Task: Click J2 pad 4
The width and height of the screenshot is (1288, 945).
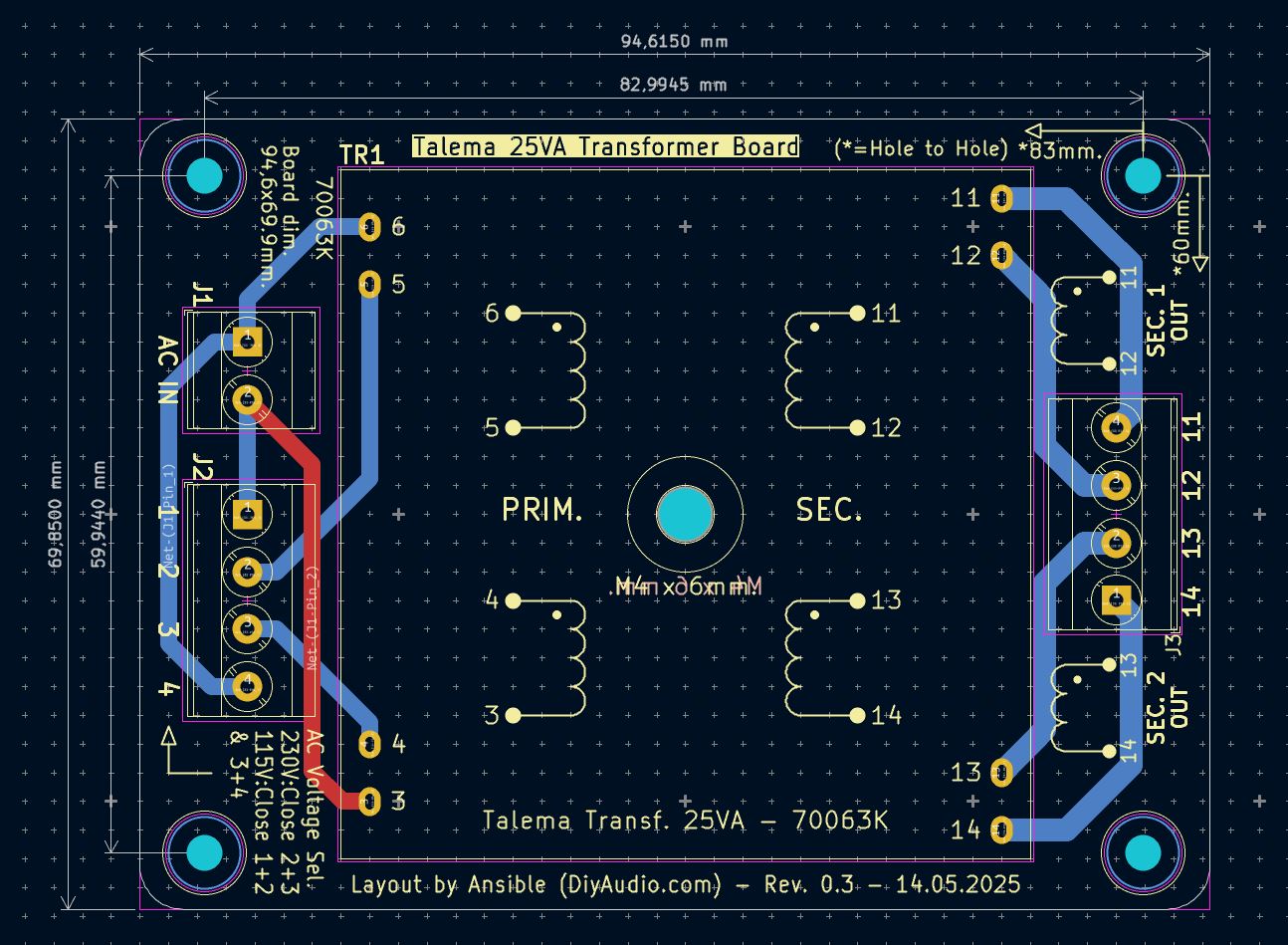Action: pyautogui.click(x=246, y=686)
